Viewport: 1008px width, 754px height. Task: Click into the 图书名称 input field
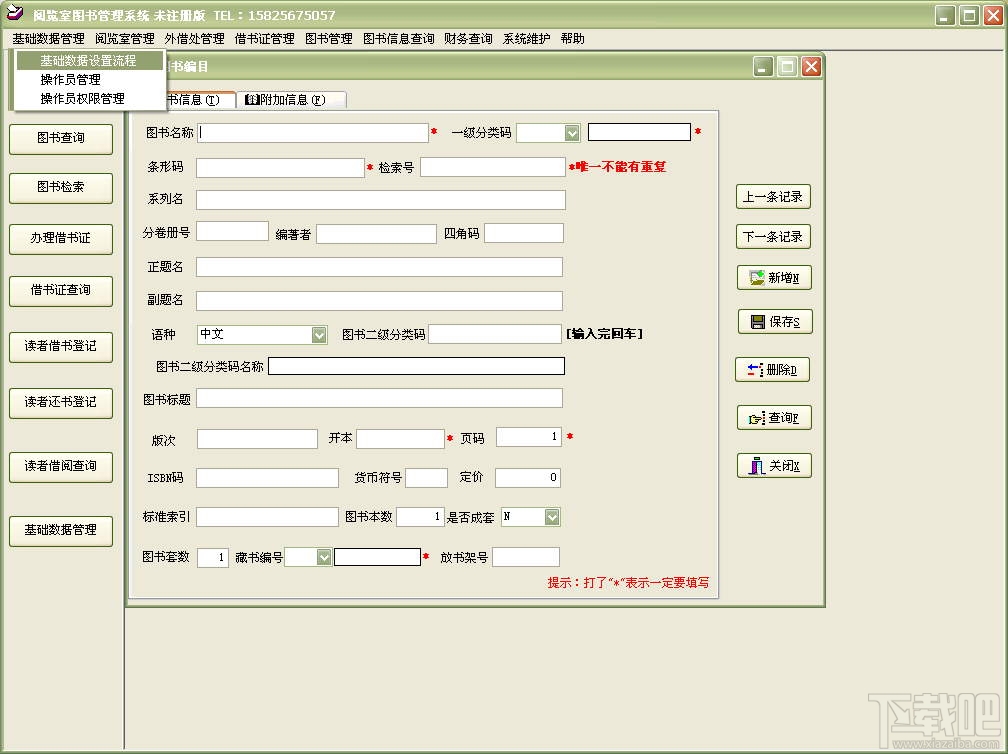[x=312, y=132]
